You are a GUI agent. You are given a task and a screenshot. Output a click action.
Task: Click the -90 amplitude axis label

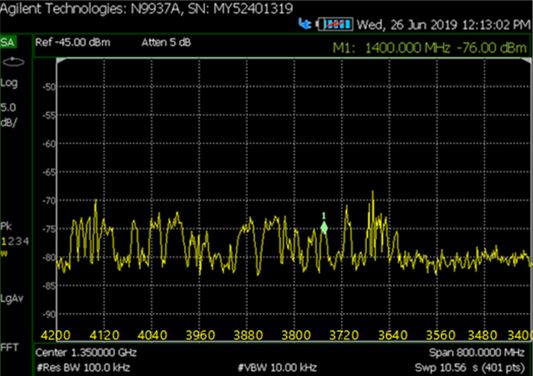coord(50,314)
